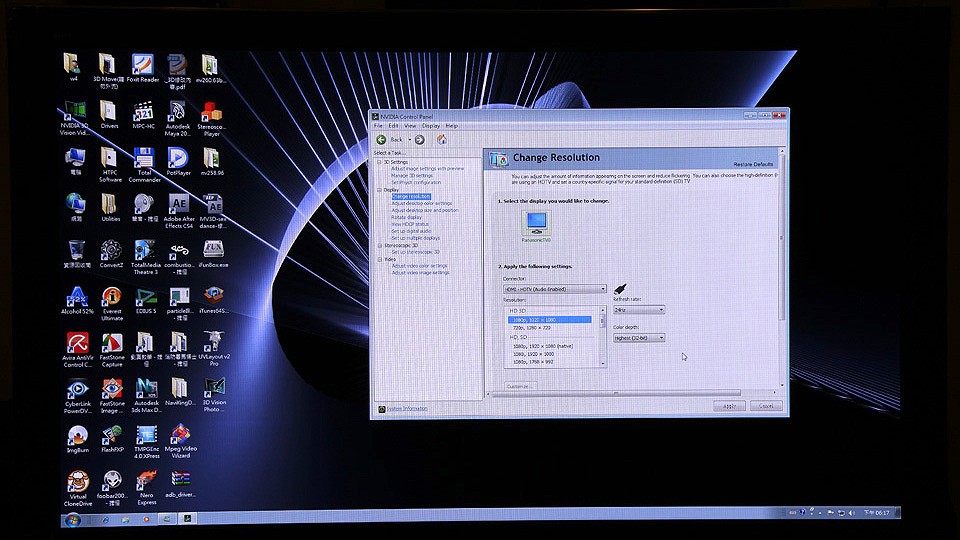Launch Nero Express shortcut

tap(147, 488)
